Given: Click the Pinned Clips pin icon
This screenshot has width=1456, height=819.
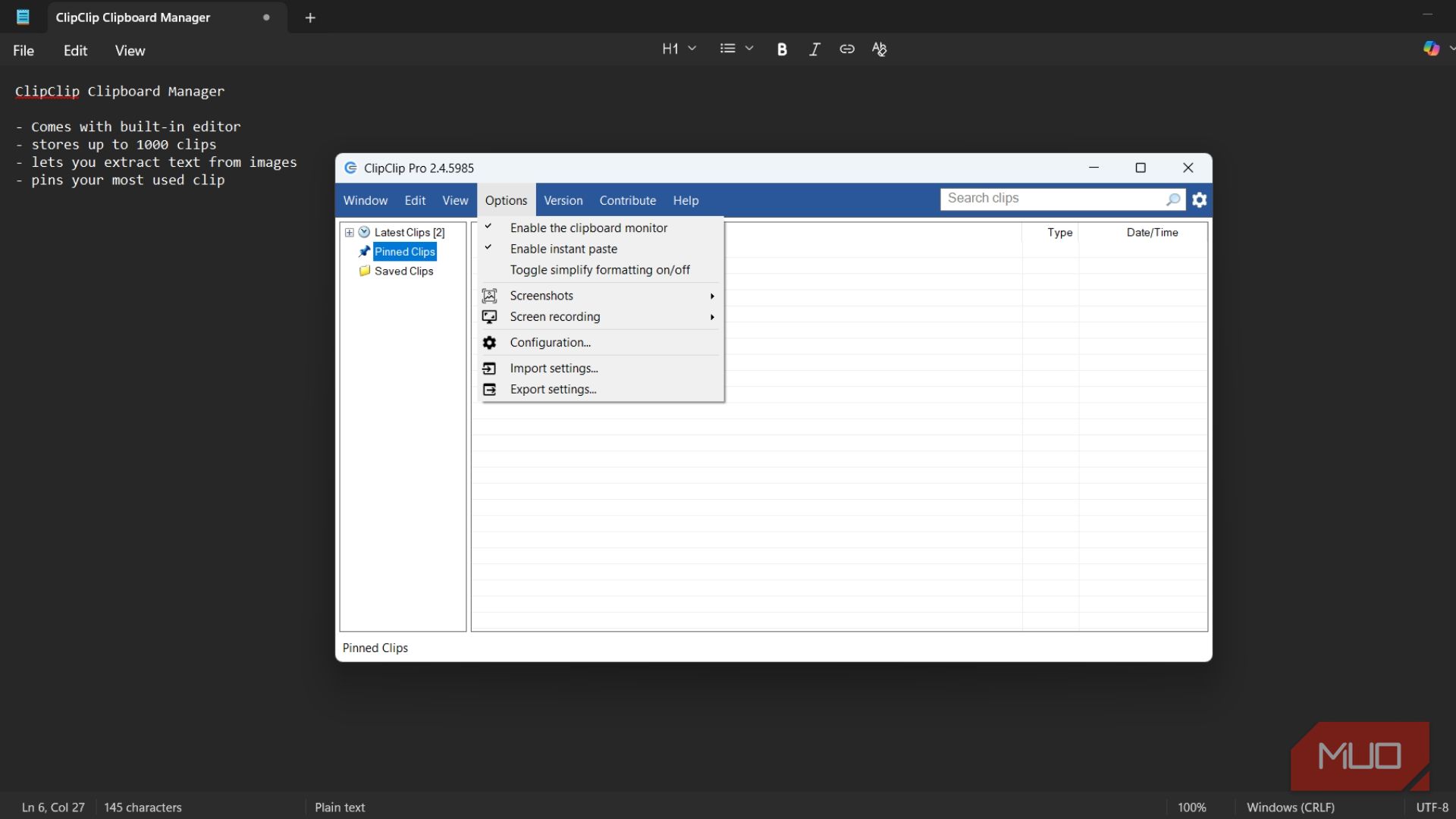Looking at the screenshot, I should coord(365,251).
